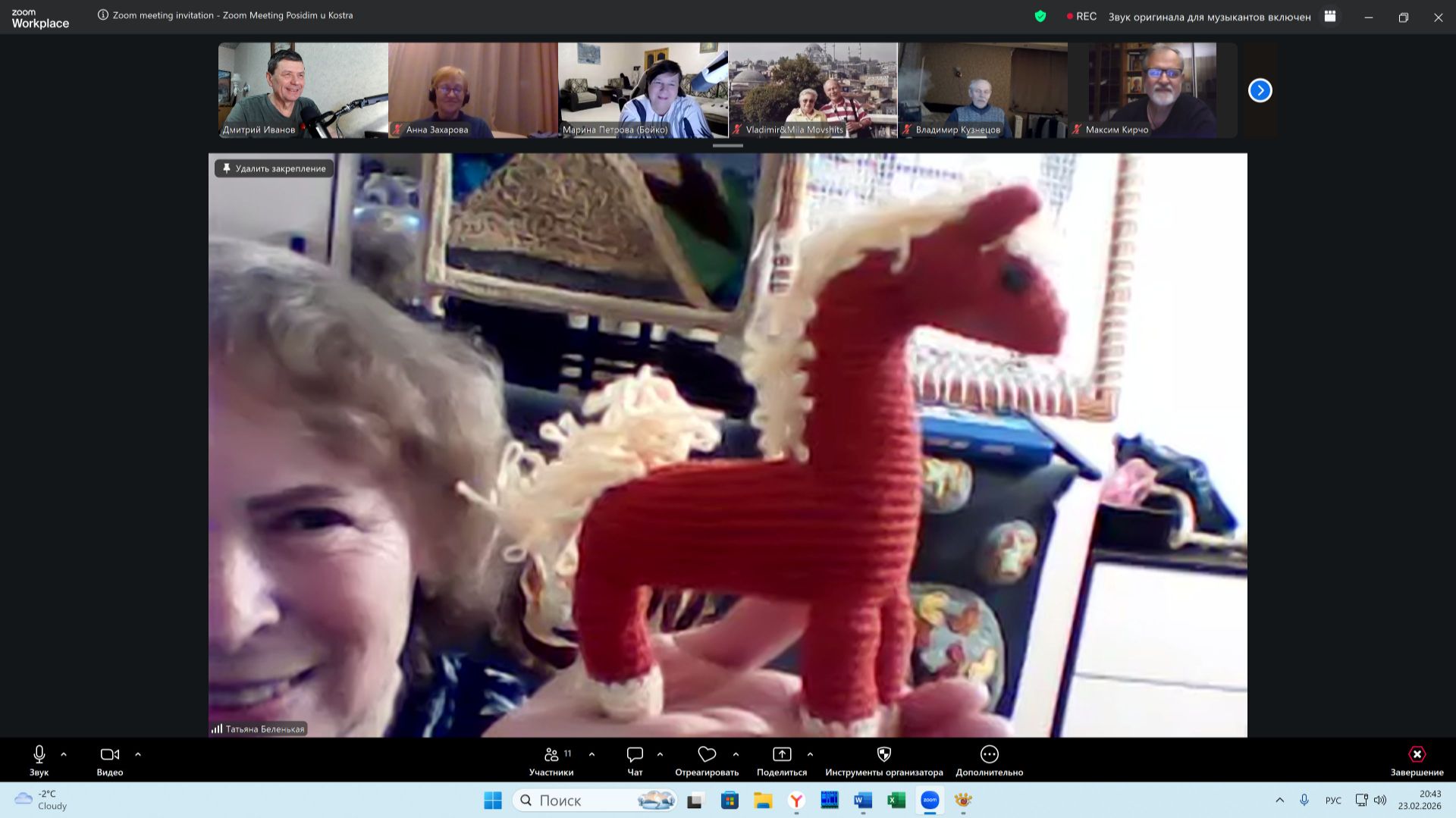This screenshot has height=818, width=1456.
Task: Mute the microphone with the Звук button
Action: point(39,760)
